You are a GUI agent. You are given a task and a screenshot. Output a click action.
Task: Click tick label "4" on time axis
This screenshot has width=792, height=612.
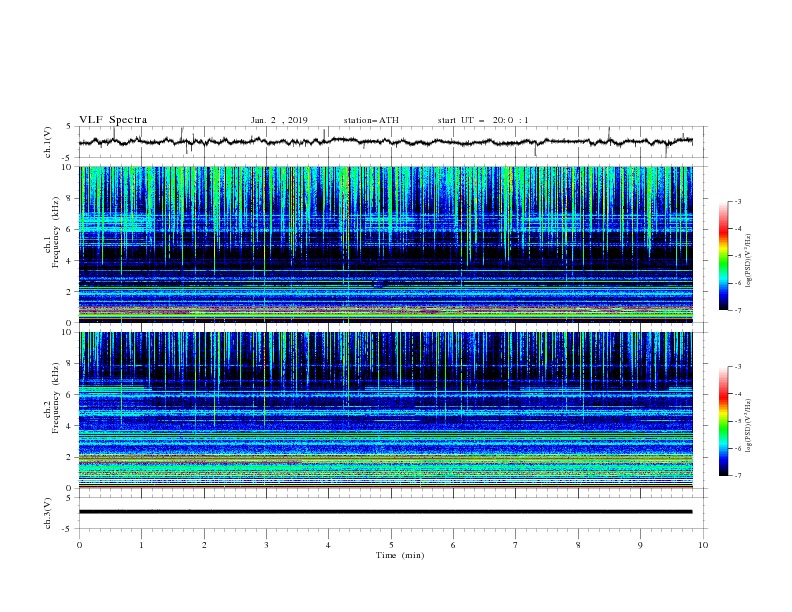328,545
